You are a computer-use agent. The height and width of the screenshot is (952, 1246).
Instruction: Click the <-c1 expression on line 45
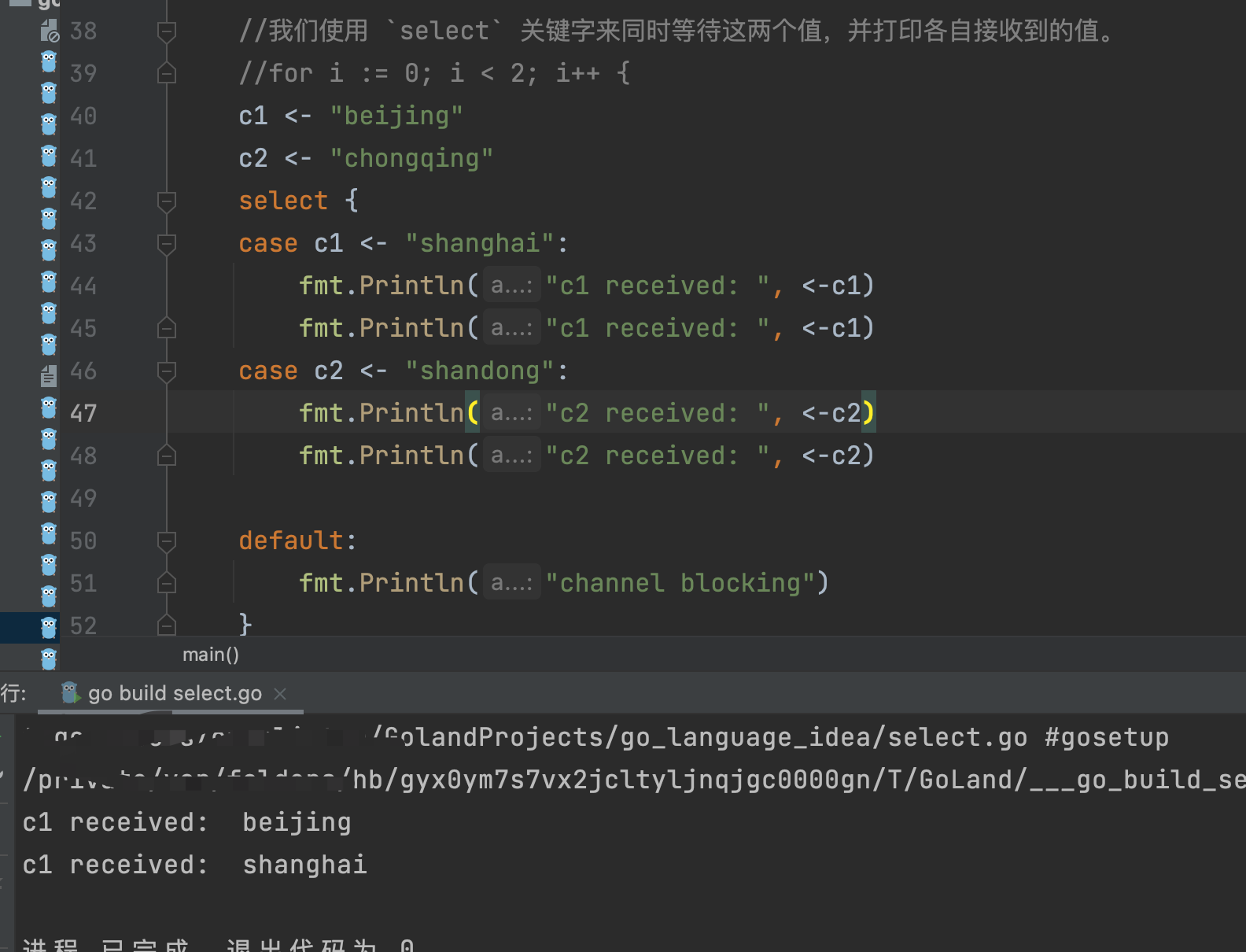coord(831,329)
